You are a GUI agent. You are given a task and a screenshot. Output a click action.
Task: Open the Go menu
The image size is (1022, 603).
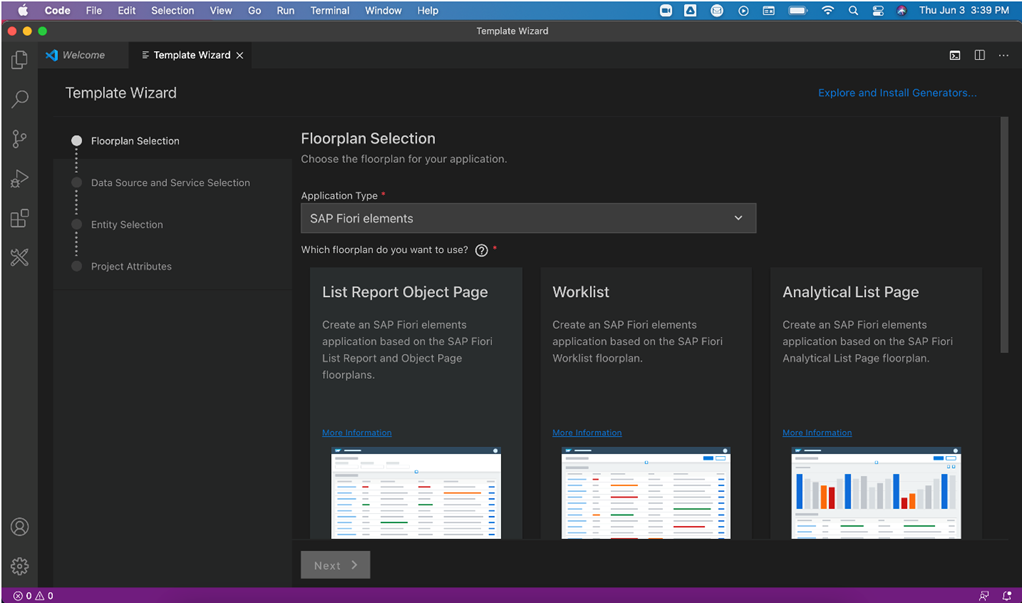click(x=255, y=10)
